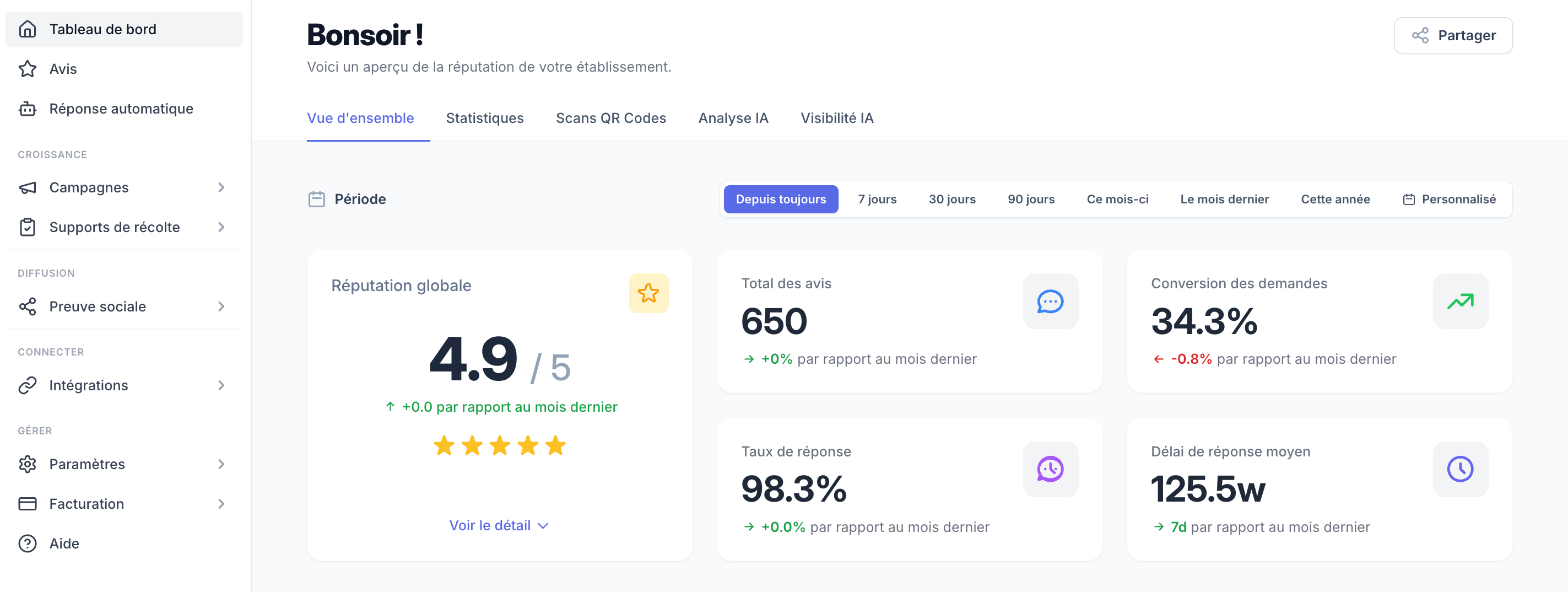Click the purple clock-bubble icon on Taux de réponse
The image size is (1568, 592).
pyautogui.click(x=1050, y=469)
